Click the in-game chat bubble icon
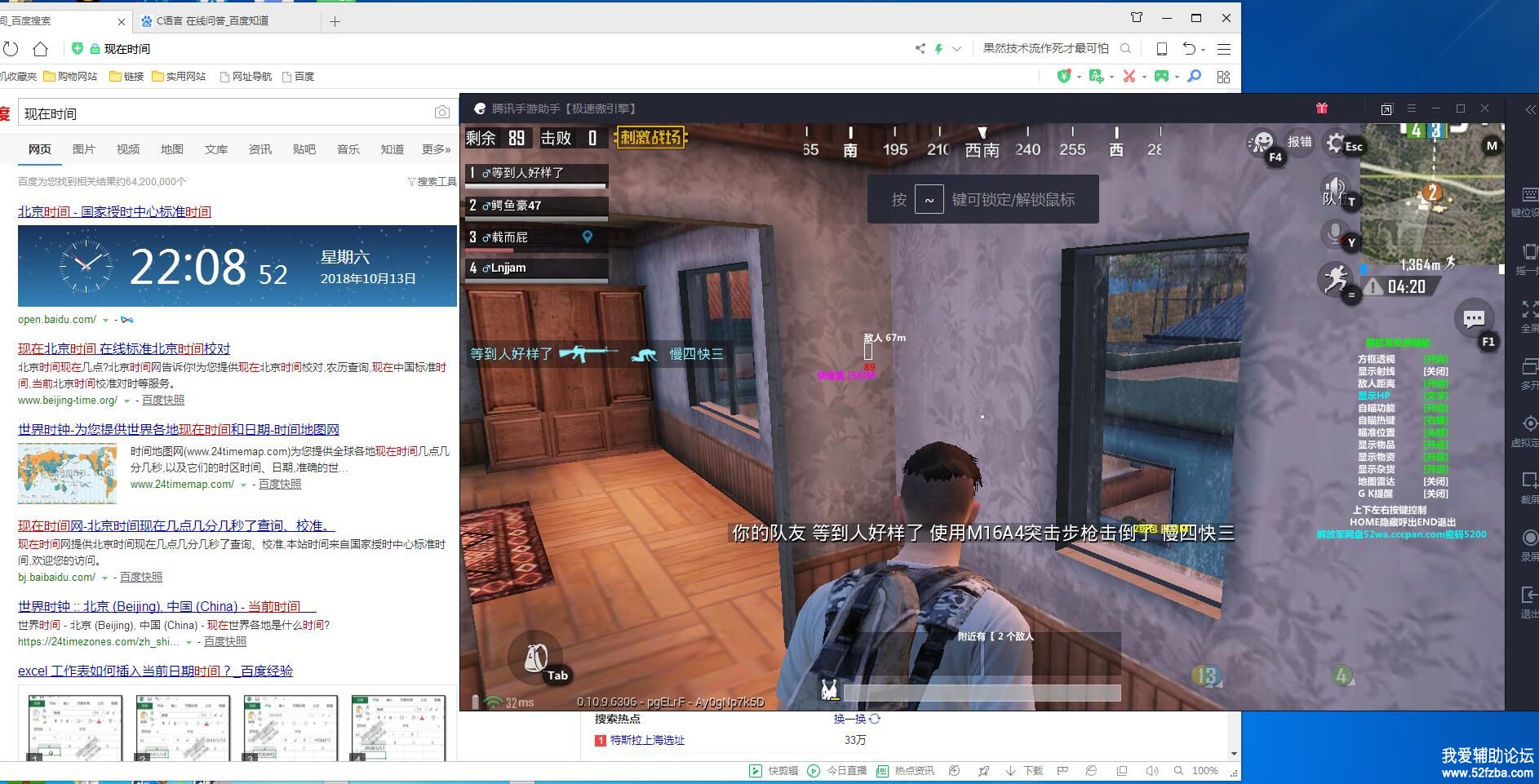1539x784 pixels. click(1474, 319)
